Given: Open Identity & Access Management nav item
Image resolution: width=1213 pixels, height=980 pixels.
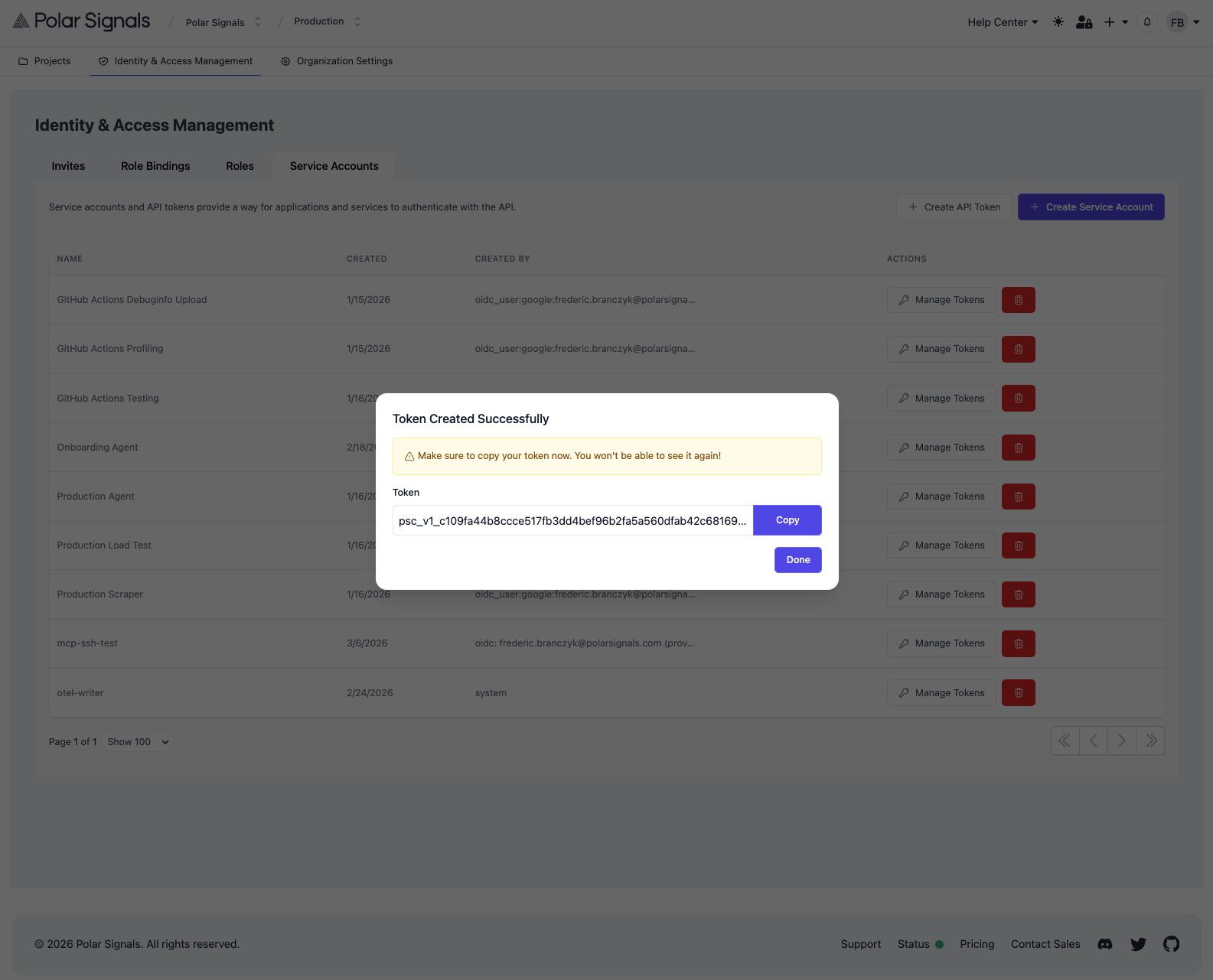Looking at the screenshot, I should click(x=175, y=61).
